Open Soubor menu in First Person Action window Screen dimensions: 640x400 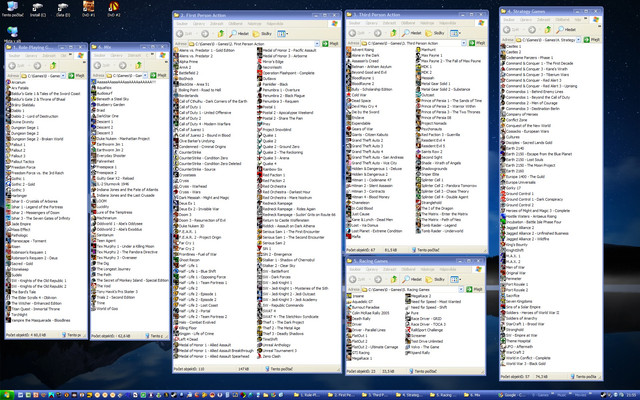[x=182, y=24]
